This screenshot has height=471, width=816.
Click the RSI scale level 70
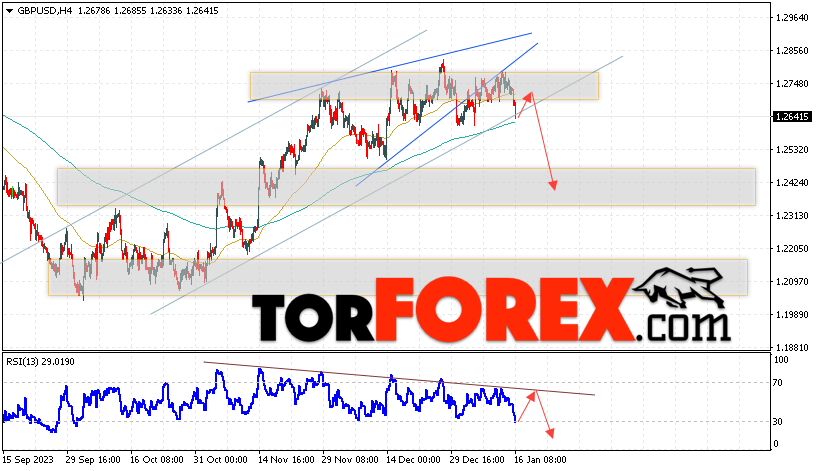click(x=777, y=383)
